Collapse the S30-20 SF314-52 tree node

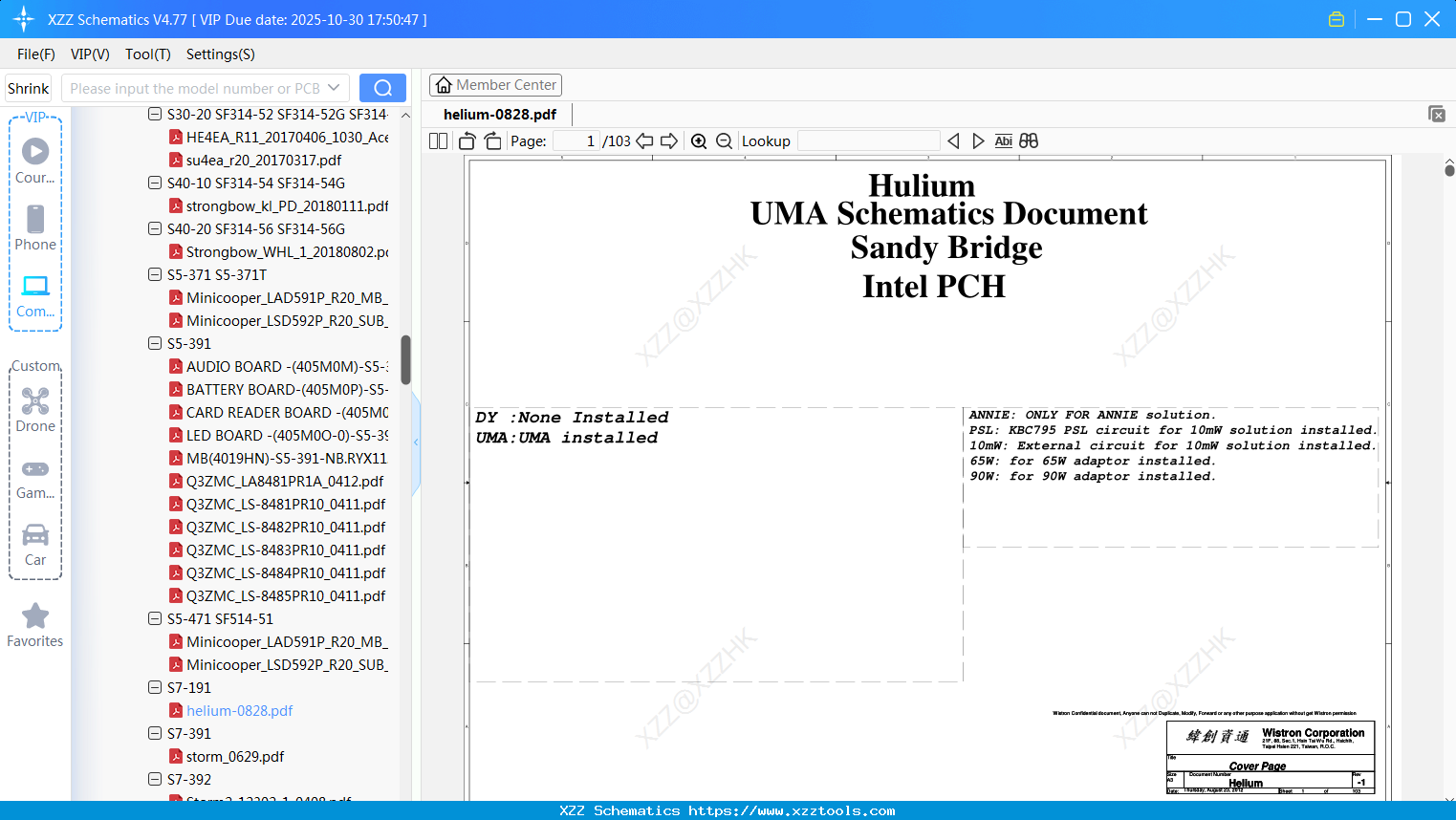pyautogui.click(x=155, y=114)
